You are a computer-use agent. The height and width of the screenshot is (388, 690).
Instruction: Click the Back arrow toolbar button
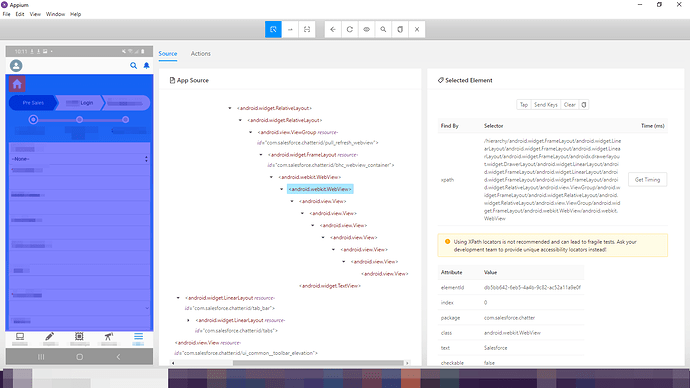pos(333,29)
